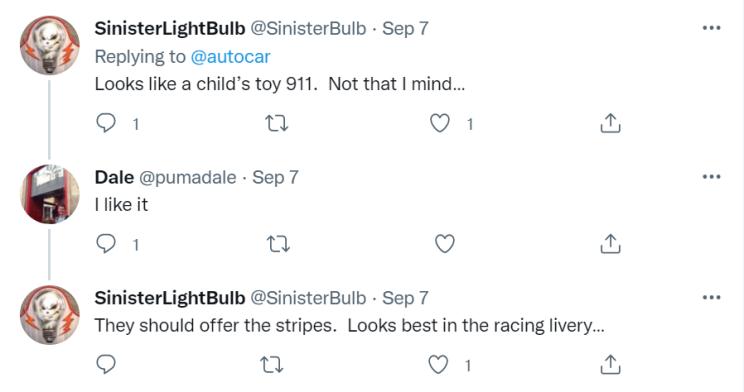
Task: Open more options for the first tweet
Action: pyautogui.click(x=712, y=28)
